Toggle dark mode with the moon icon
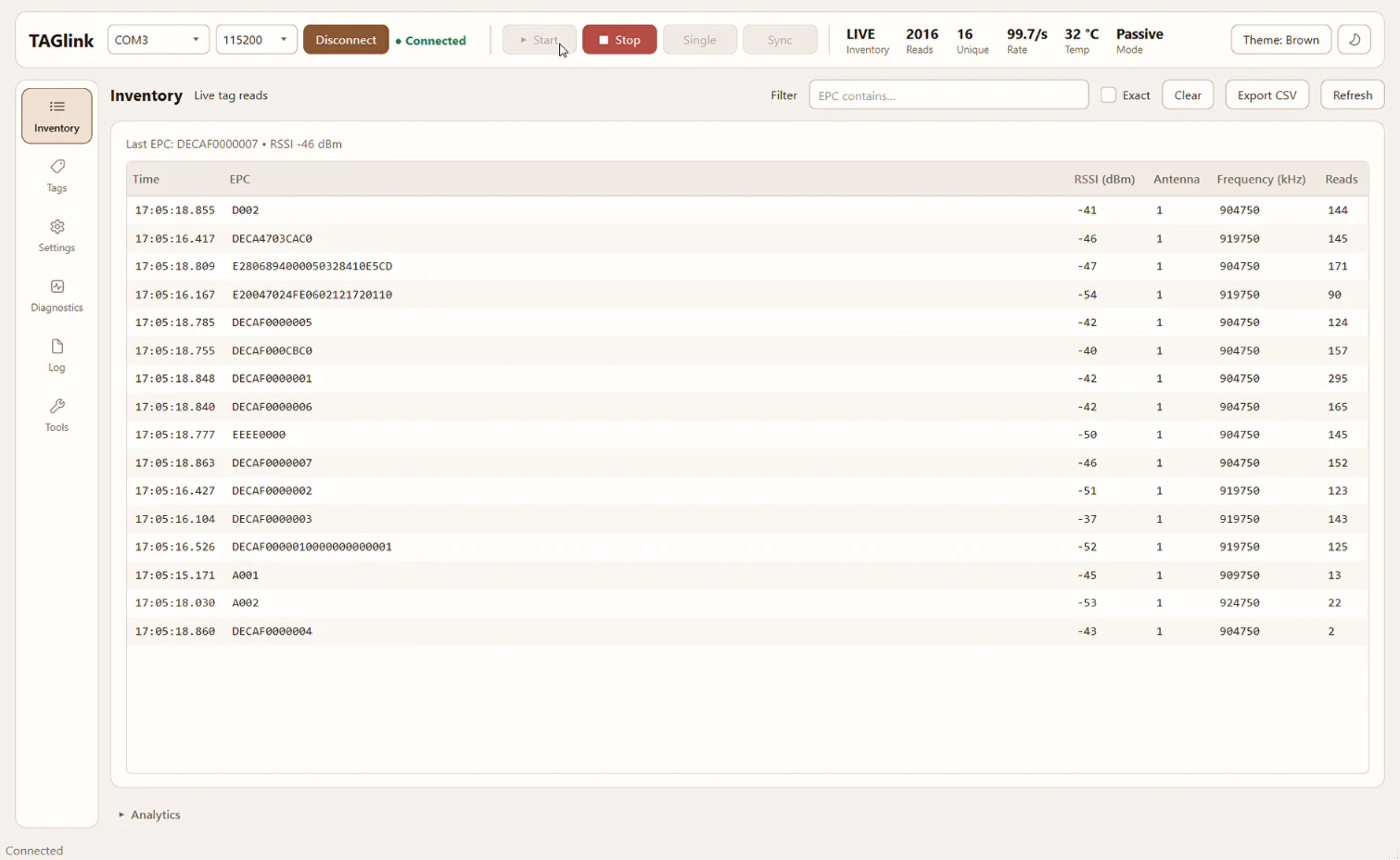1400x860 pixels. pyautogui.click(x=1355, y=40)
